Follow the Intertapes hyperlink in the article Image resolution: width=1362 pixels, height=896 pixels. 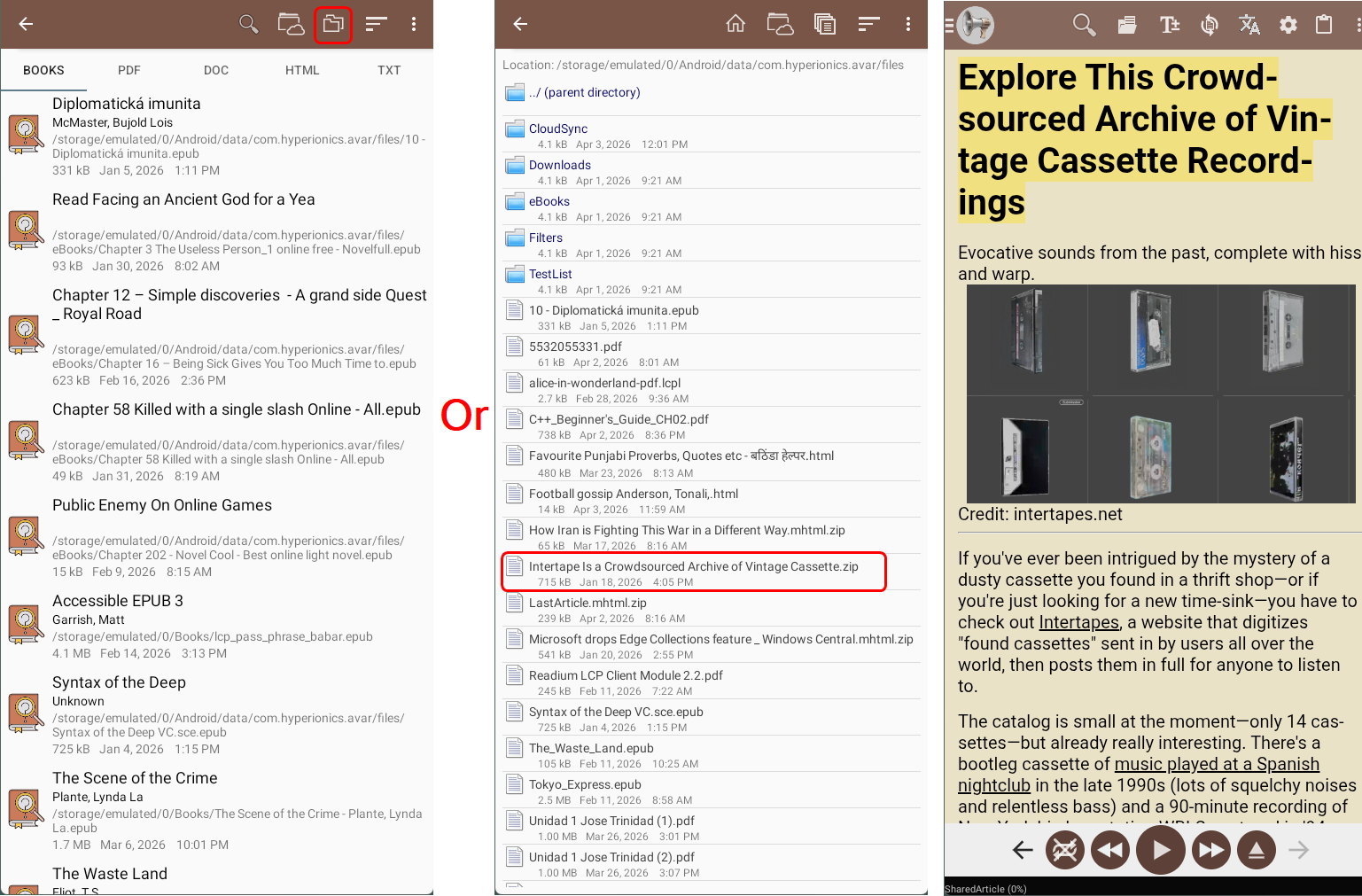pos(1078,622)
